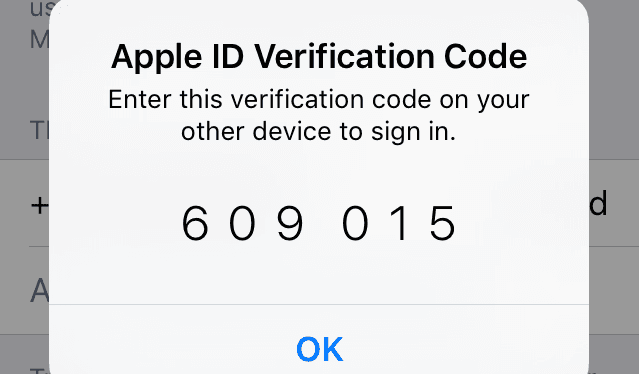Screen dimensions: 639x374
Task: Click the word Verification in the title
Action: 344,56
